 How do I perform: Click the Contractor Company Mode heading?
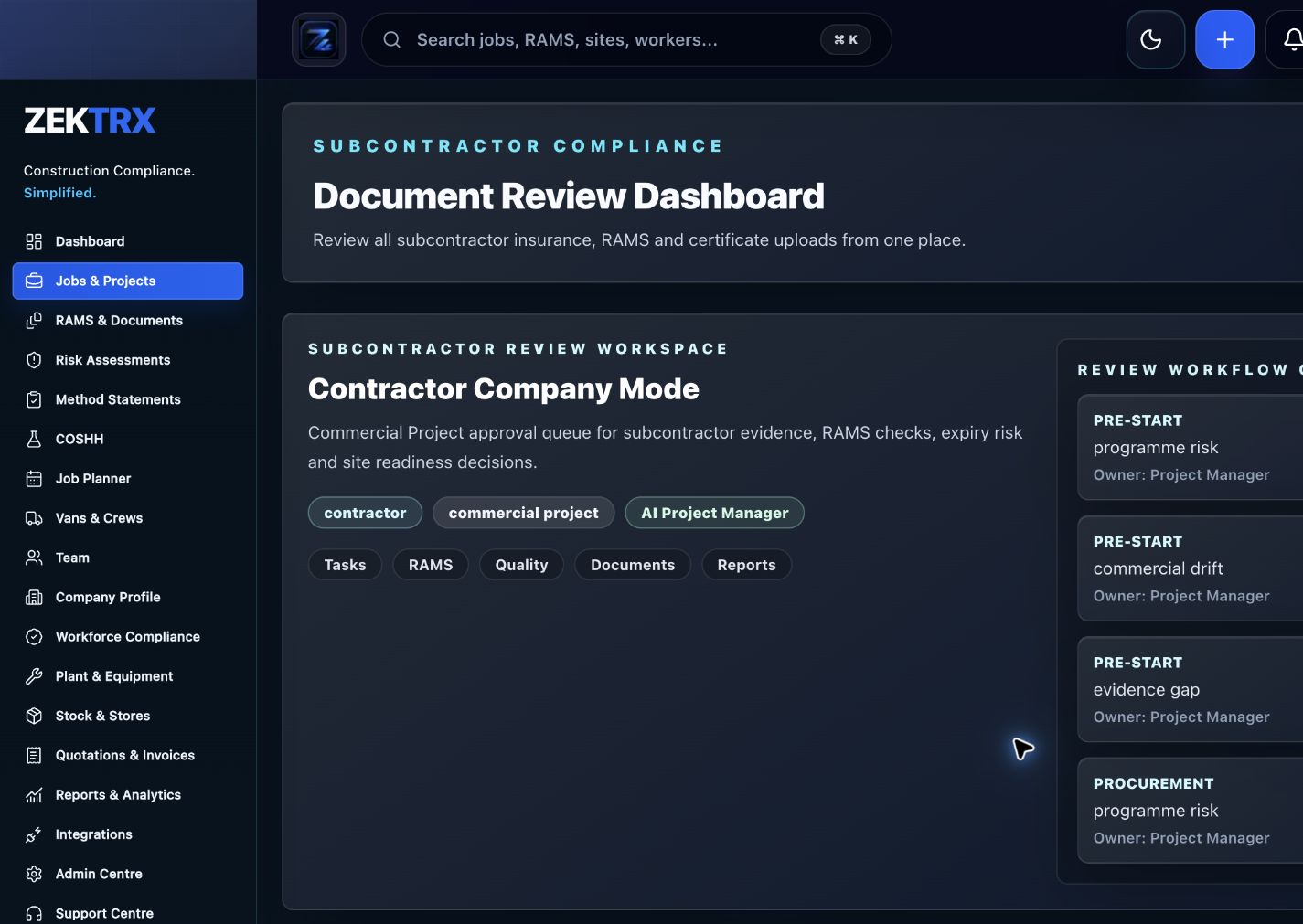pos(503,389)
